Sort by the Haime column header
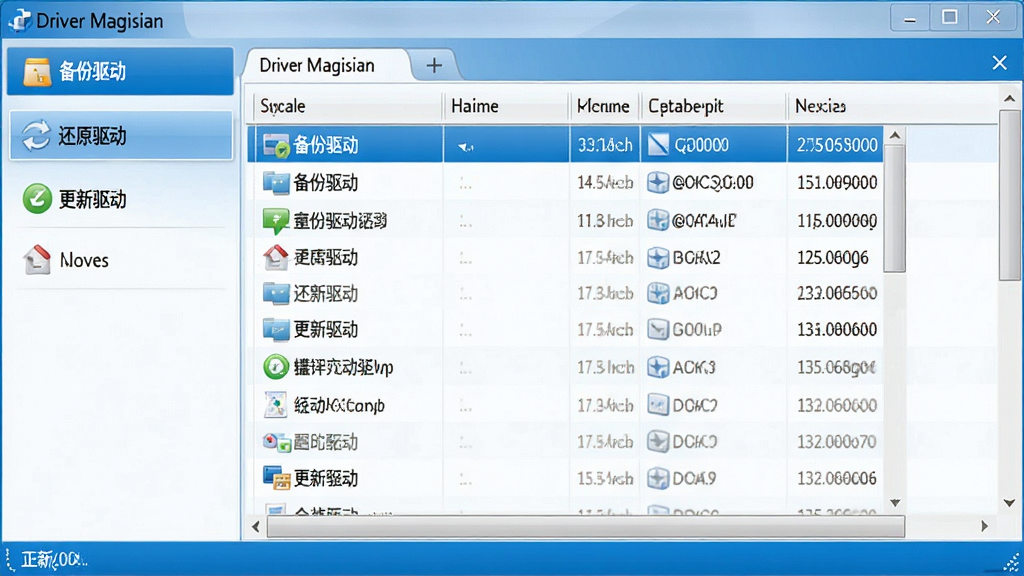This screenshot has width=1024, height=576. point(506,106)
